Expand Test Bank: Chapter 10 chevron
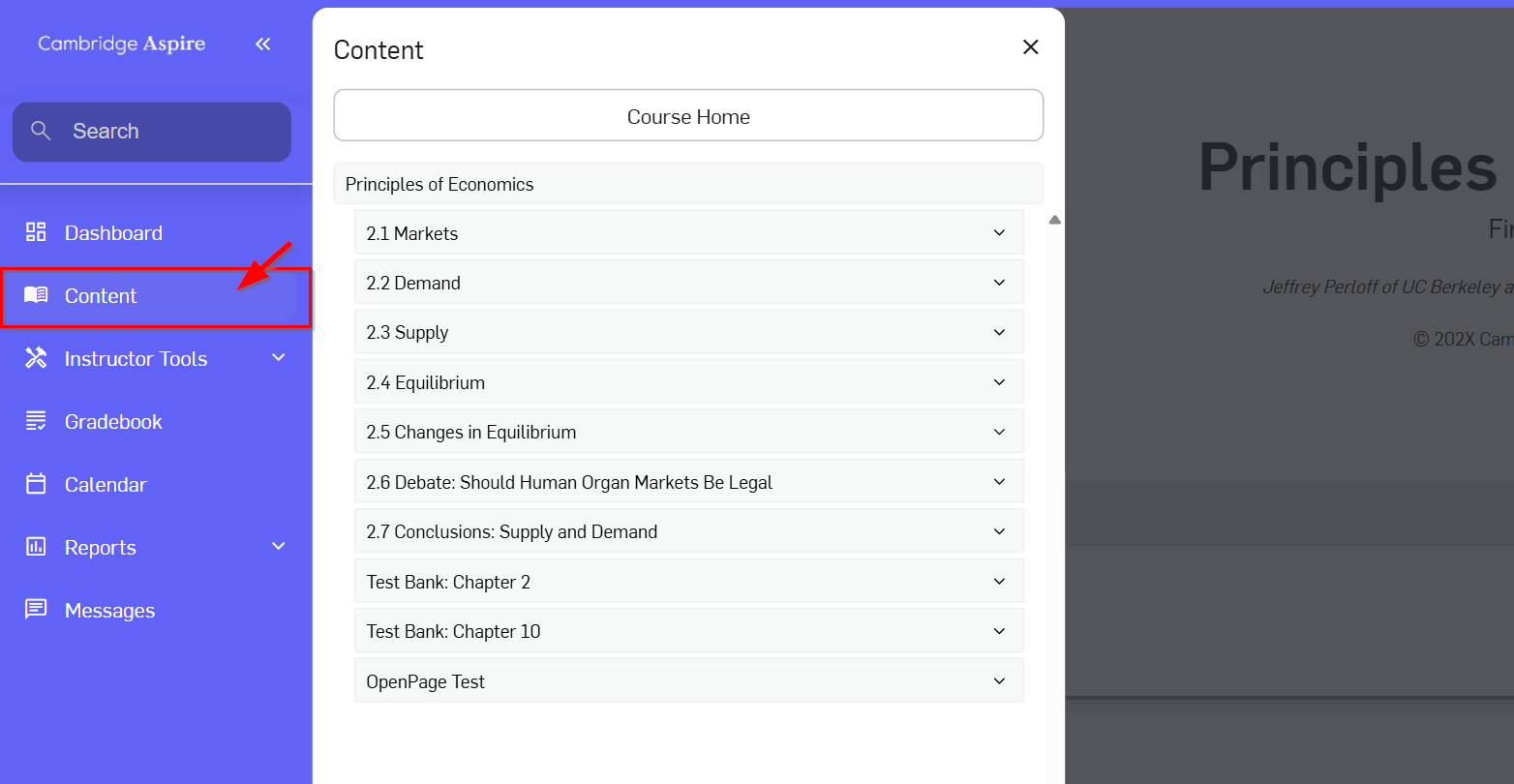This screenshot has height=784, width=1514. pos(1000,631)
